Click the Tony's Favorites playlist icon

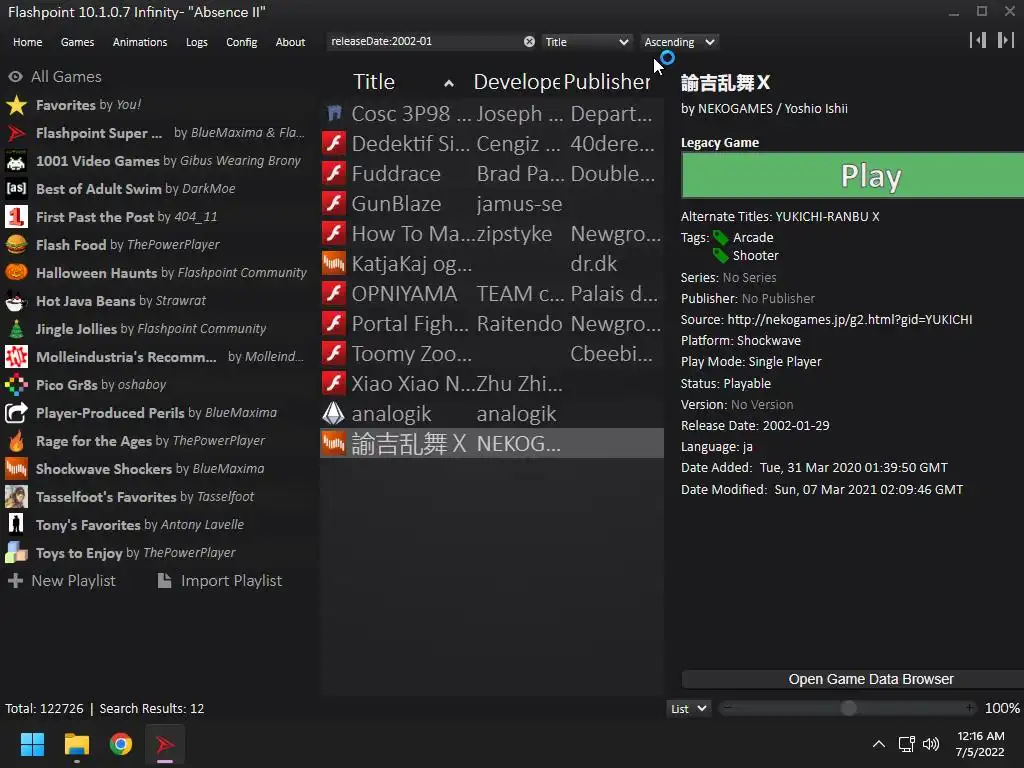tap(16, 525)
